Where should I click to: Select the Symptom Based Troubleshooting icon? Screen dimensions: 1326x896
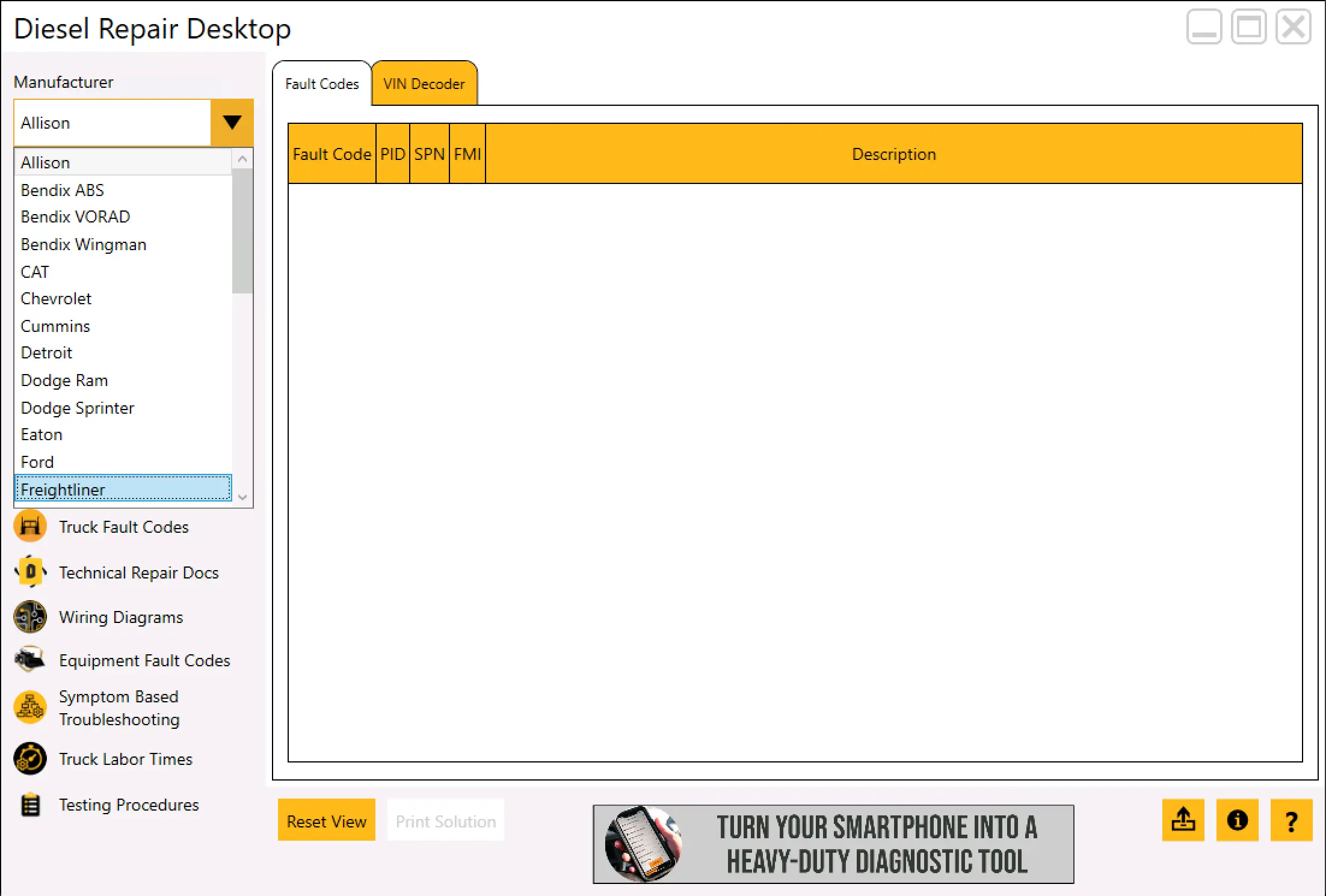tap(30, 707)
